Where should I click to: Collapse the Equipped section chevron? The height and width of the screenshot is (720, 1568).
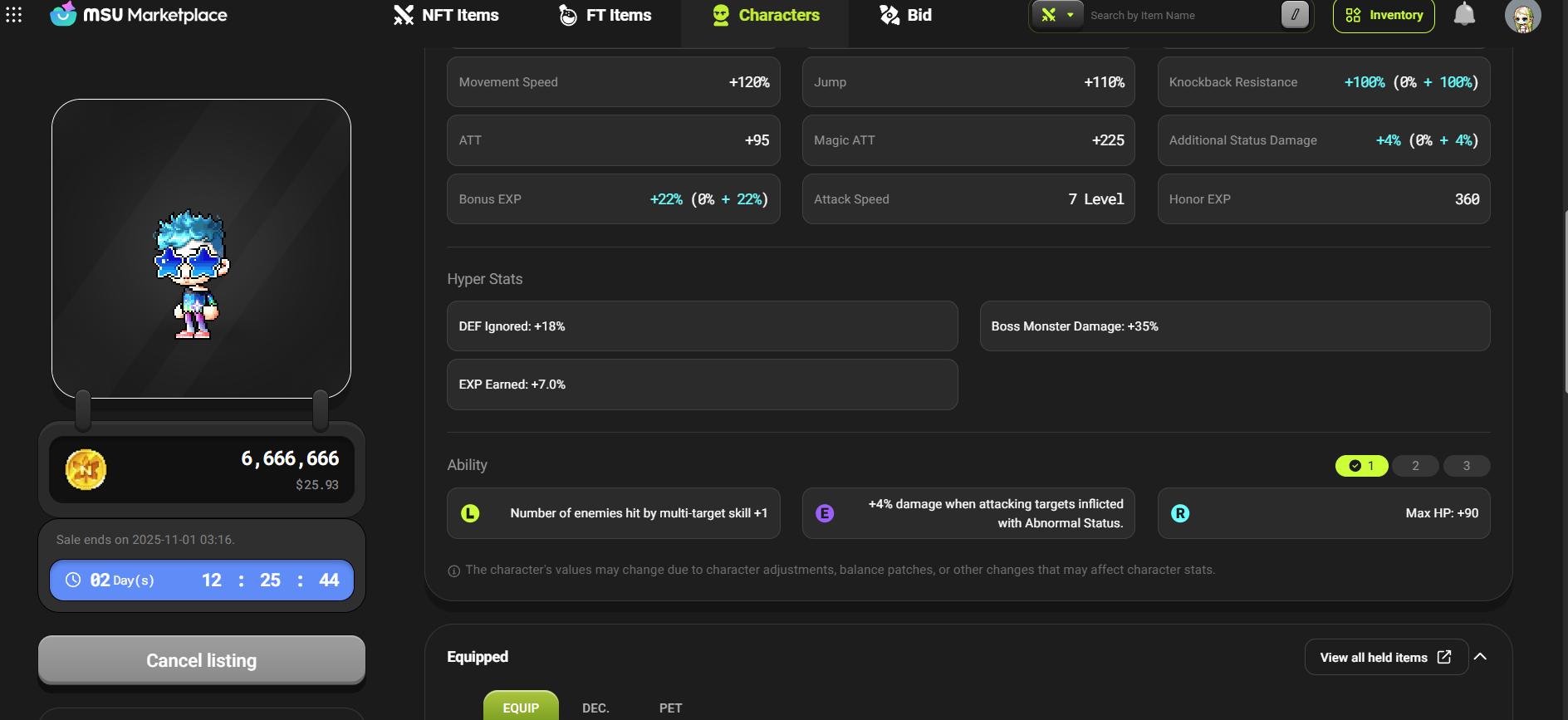pyautogui.click(x=1480, y=657)
